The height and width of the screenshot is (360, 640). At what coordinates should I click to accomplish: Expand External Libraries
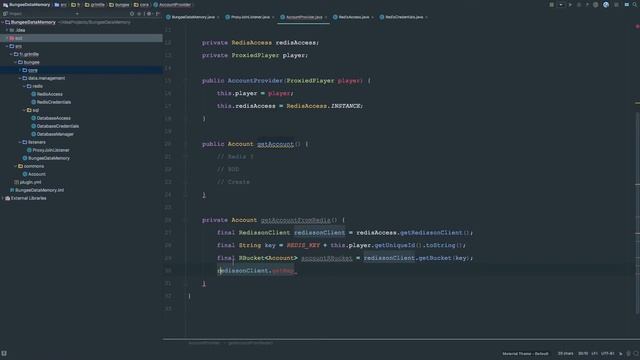click(x=3, y=198)
